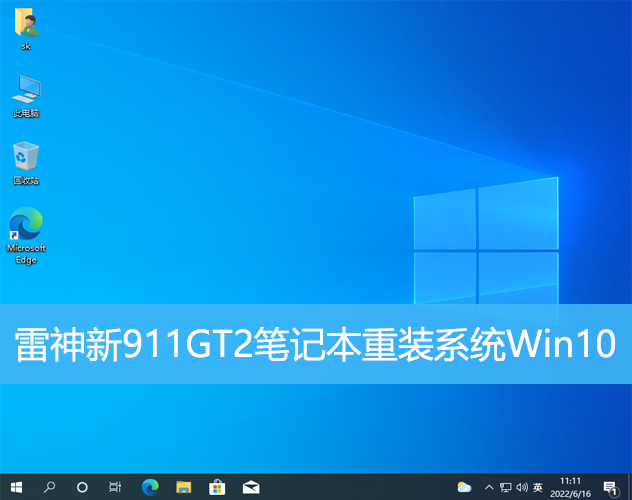The width and height of the screenshot is (632, 500).
Task: Open the Windows Start menu
Action: [x=16, y=487]
